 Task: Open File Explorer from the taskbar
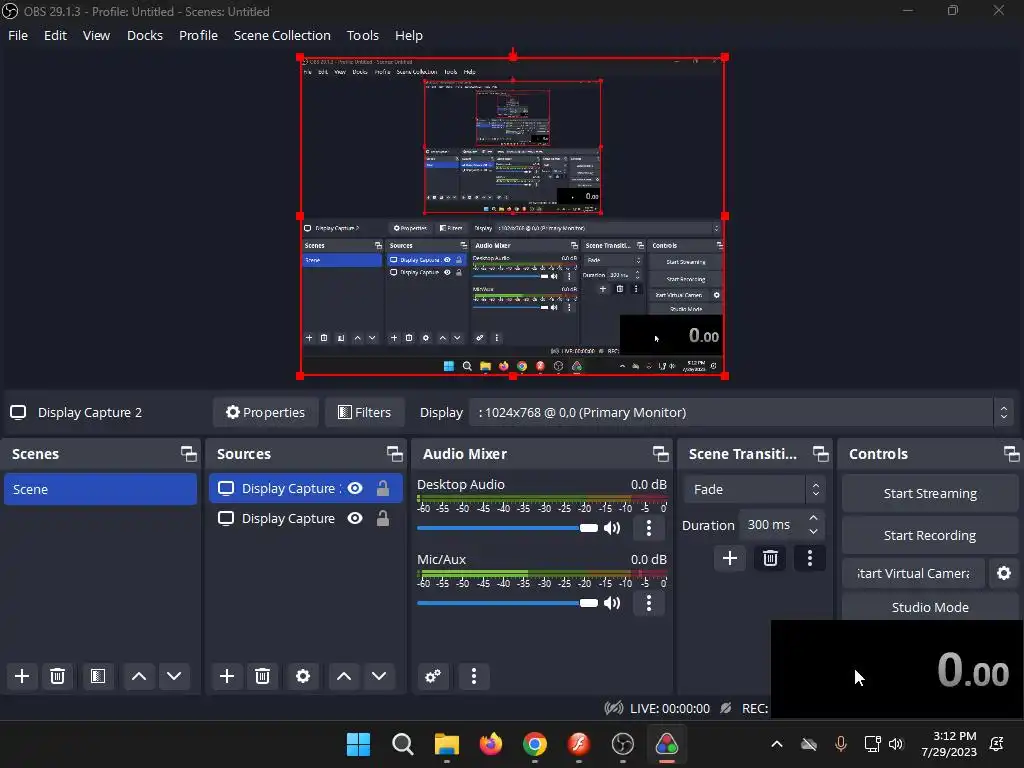pyautogui.click(x=447, y=744)
